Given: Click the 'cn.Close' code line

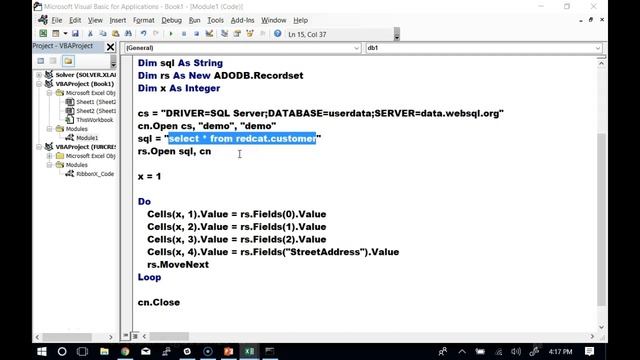Looking at the screenshot, I should [159, 302].
